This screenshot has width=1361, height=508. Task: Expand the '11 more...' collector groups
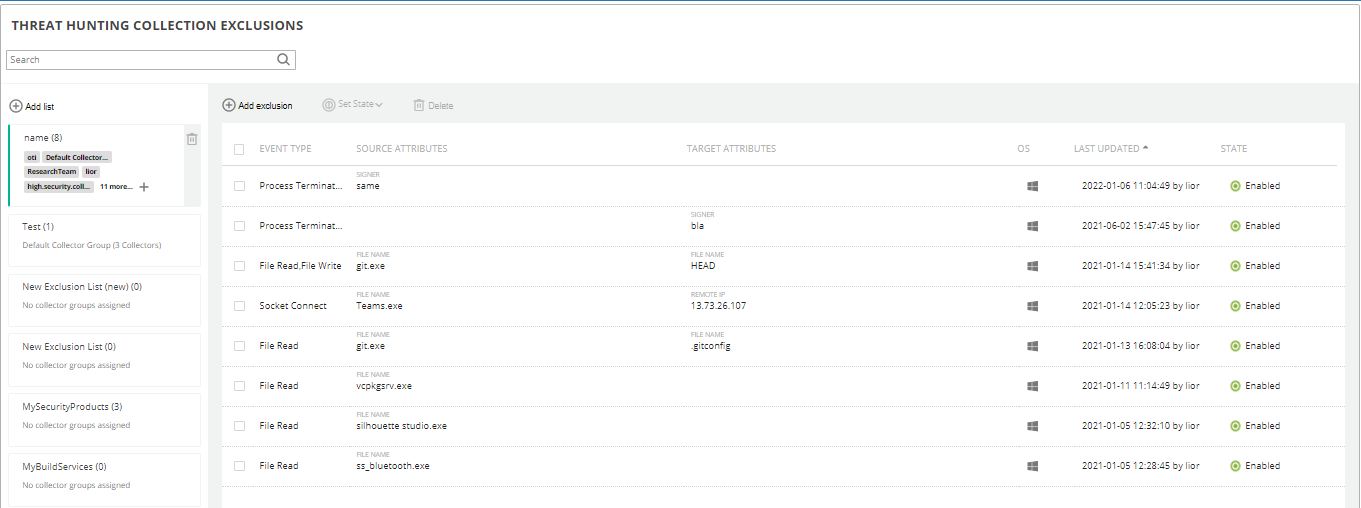pos(116,187)
